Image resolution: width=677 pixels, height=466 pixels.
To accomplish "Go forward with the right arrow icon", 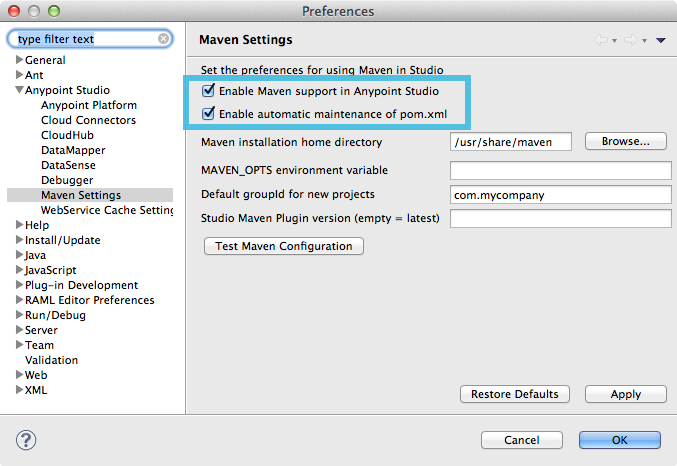I will pos(631,40).
